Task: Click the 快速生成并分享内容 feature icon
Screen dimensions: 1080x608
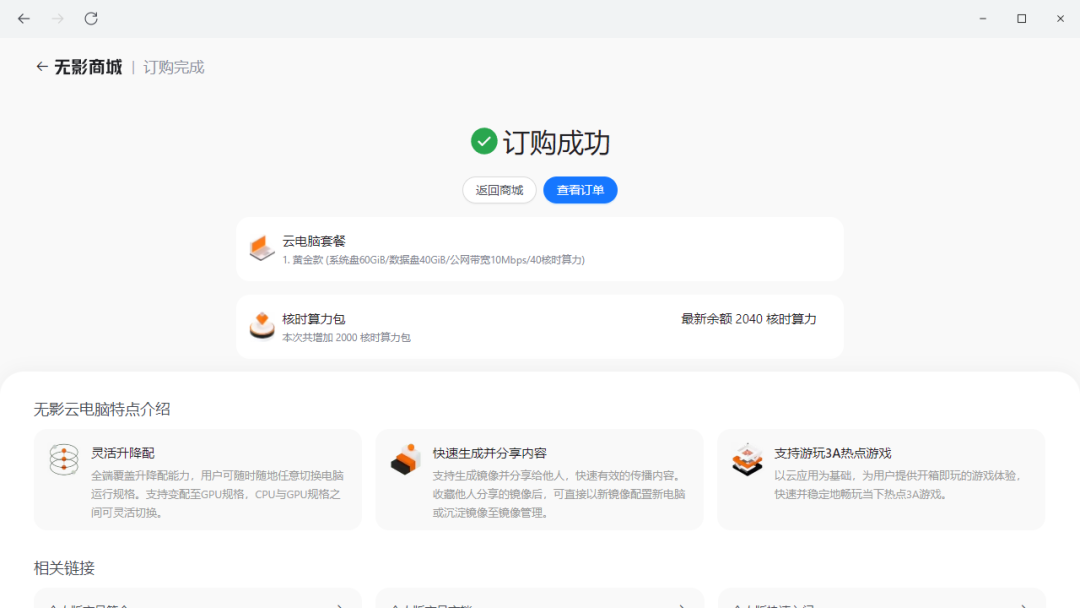Action: (x=405, y=459)
